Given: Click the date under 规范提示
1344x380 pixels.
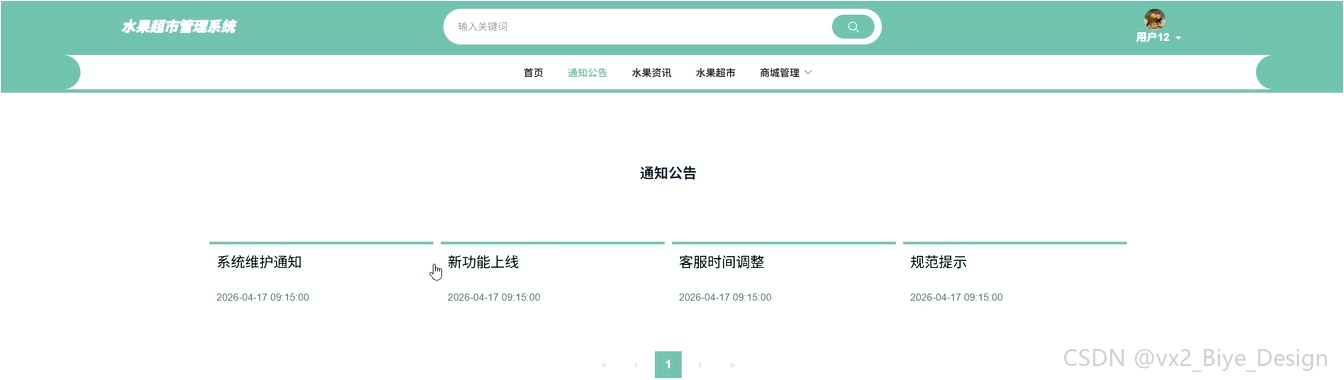Looking at the screenshot, I should coord(956,297).
